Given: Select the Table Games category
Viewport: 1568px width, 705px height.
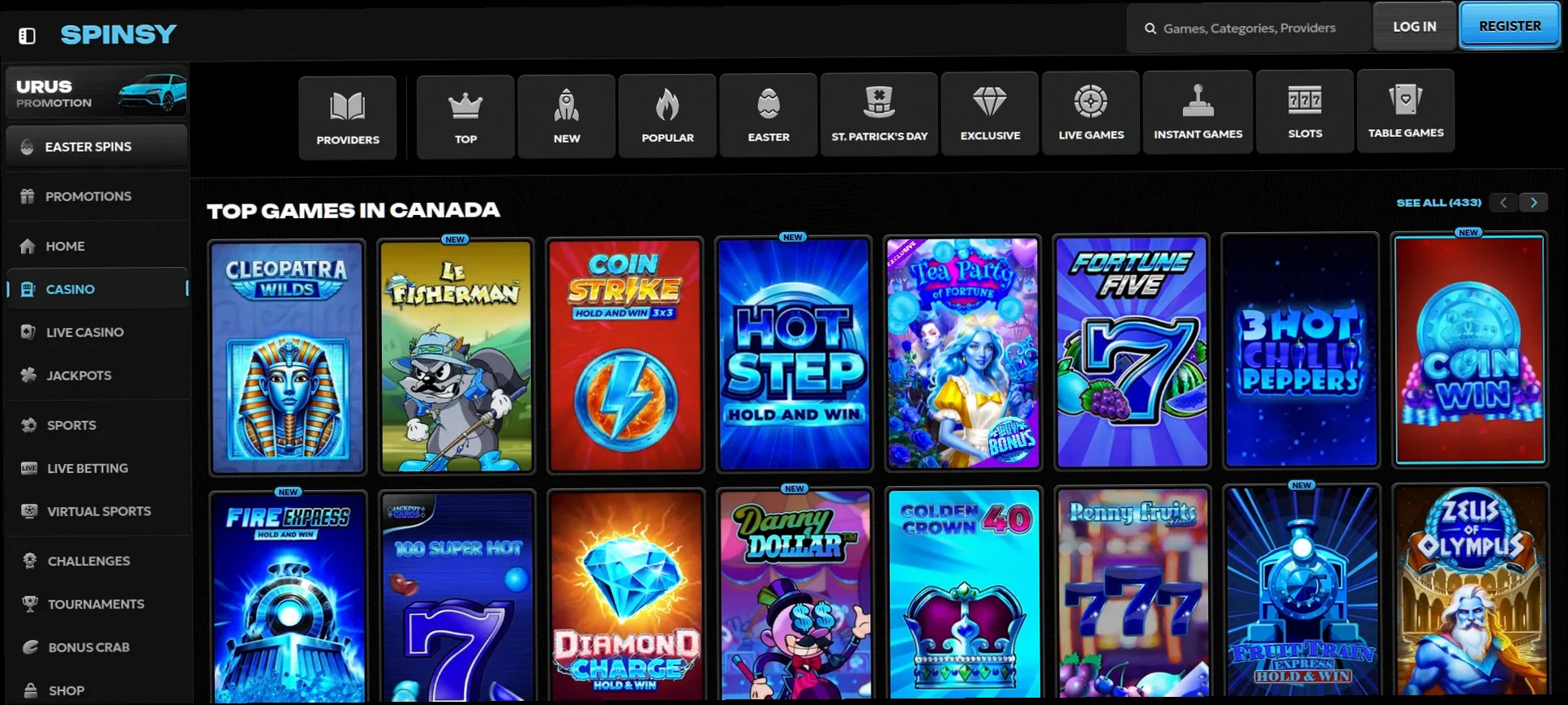Looking at the screenshot, I should [x=1406, y=110].
